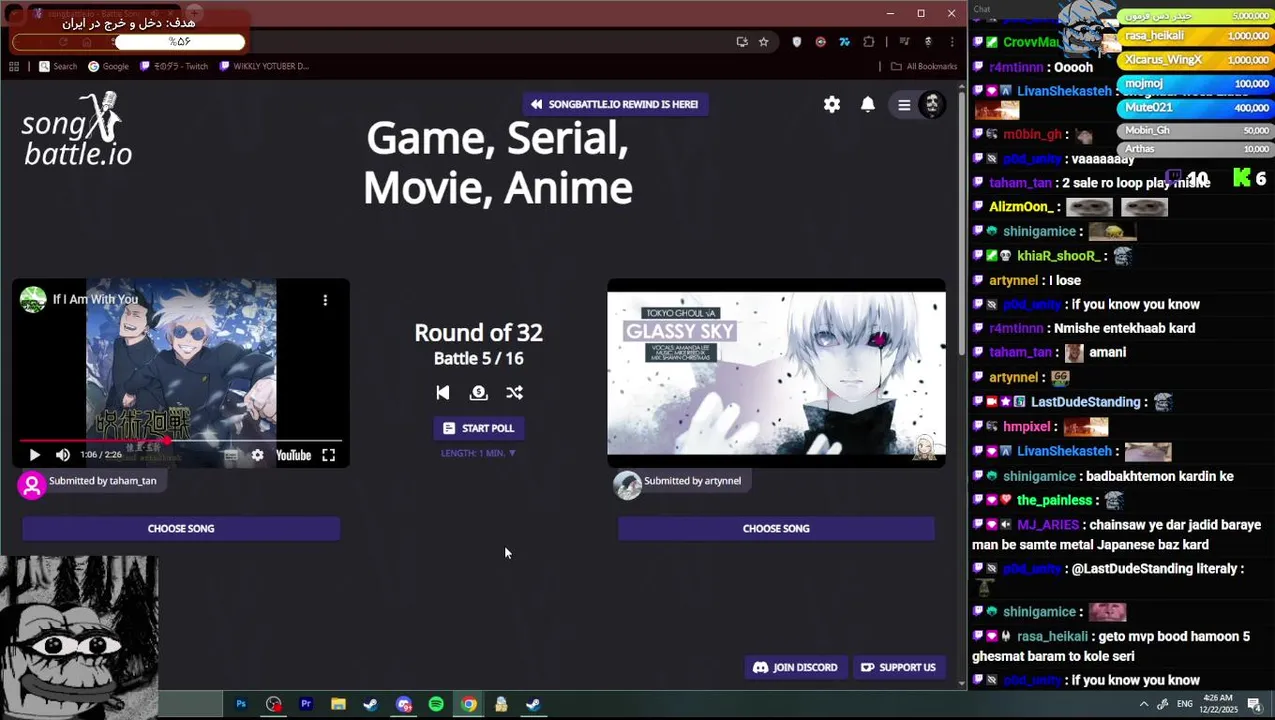Click the songbattle.io logo
The width and height of the screenshot is (1275, 720).
point(77,130)
